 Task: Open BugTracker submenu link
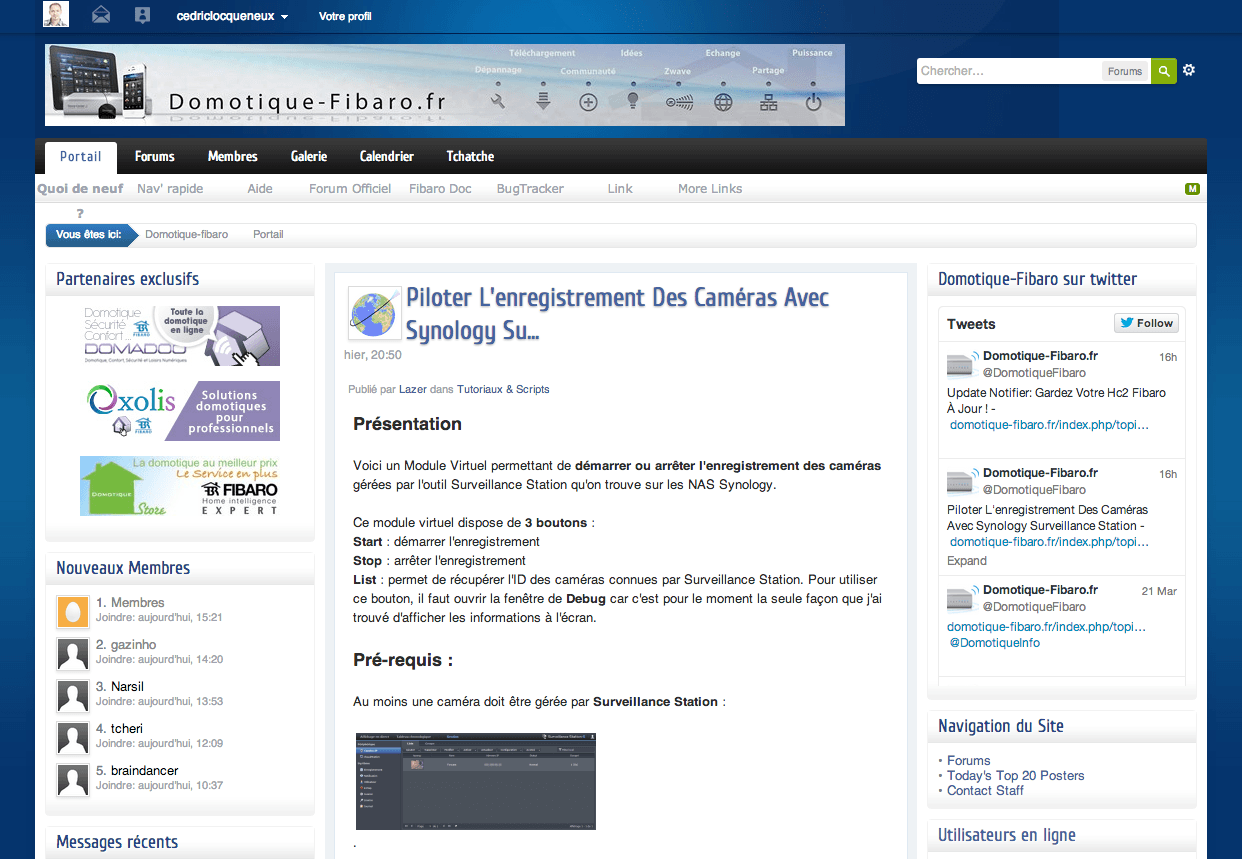point(530,188)
